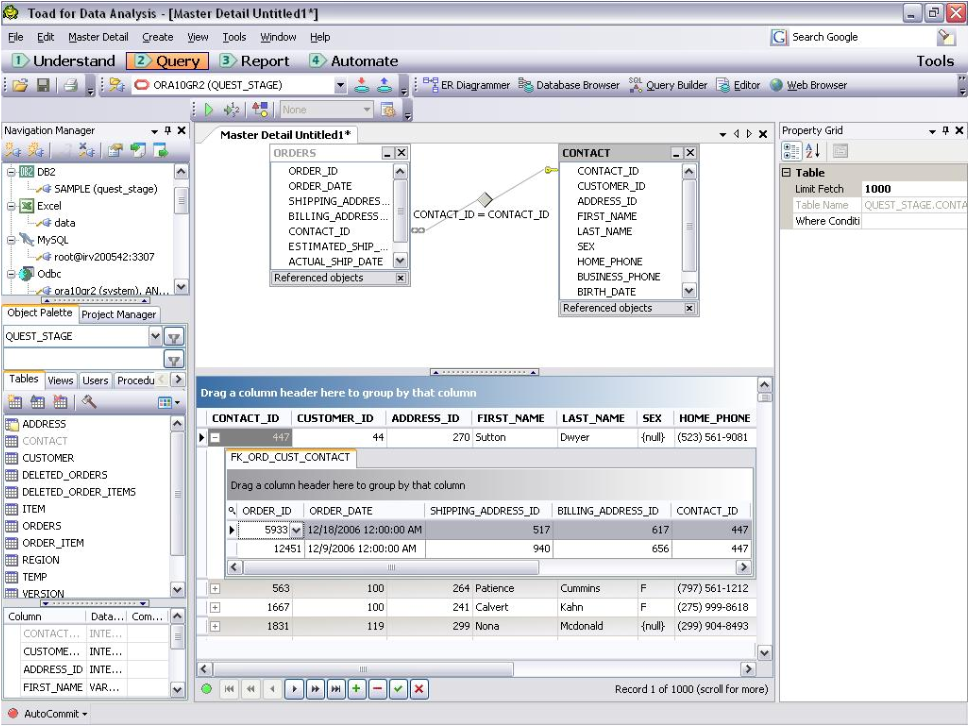970x726 pixels.
Task: Open the ORA10GR2 connection dropdown
Action: 340,85
